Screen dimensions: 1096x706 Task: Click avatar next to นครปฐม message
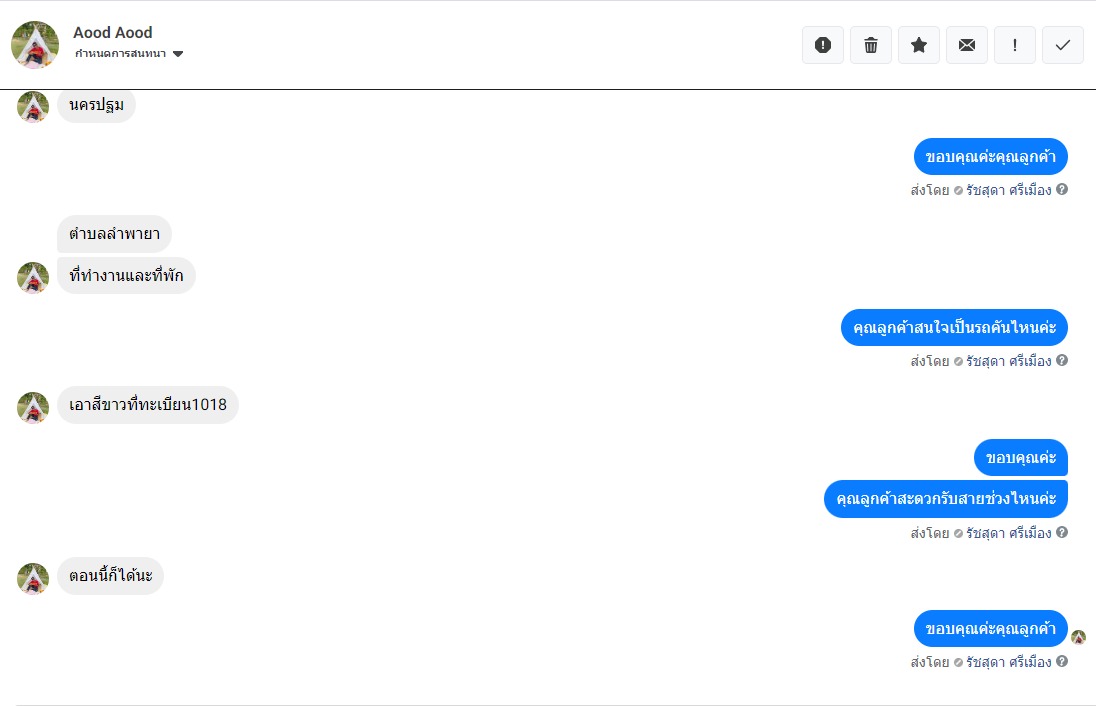pyautogui.click(x=33, y=106)
